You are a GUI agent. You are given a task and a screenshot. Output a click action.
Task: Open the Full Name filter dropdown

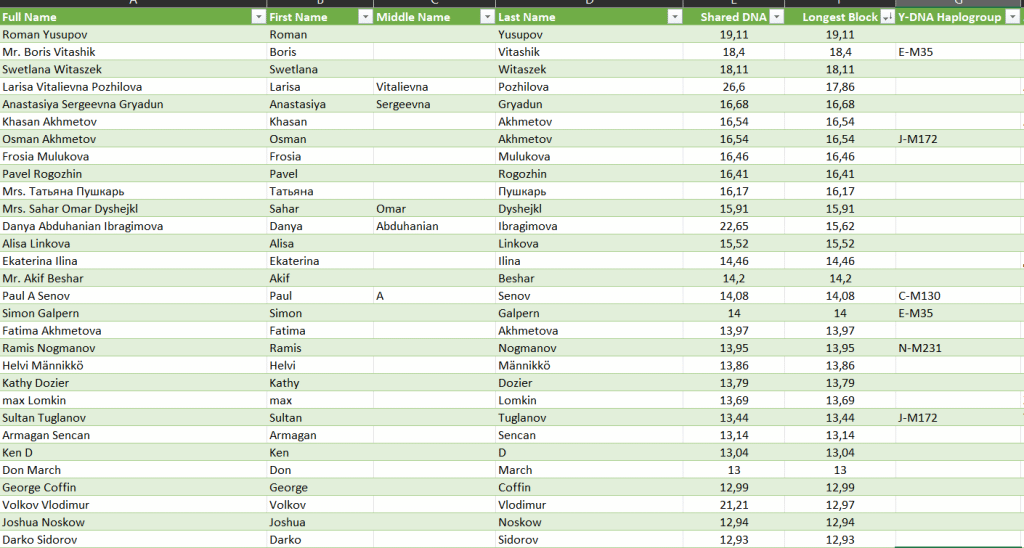click(258, 17)
